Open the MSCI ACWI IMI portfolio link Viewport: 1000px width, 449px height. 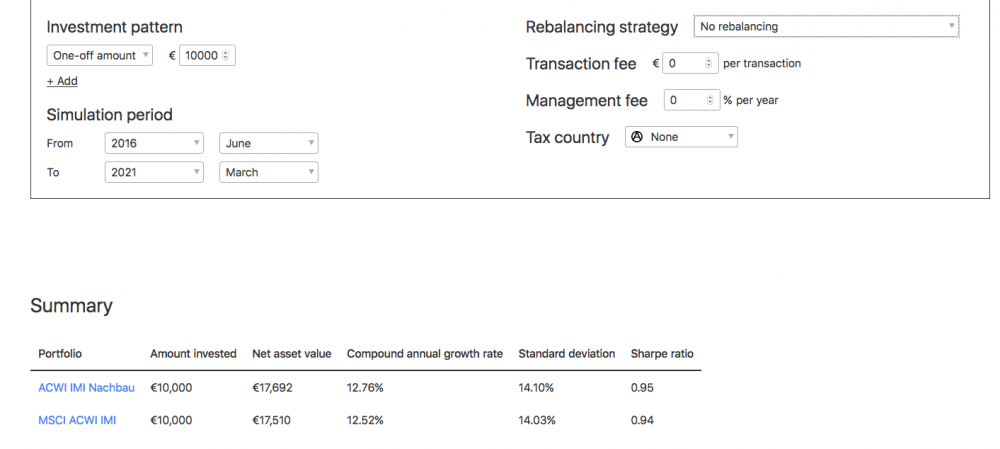[77, 420]
